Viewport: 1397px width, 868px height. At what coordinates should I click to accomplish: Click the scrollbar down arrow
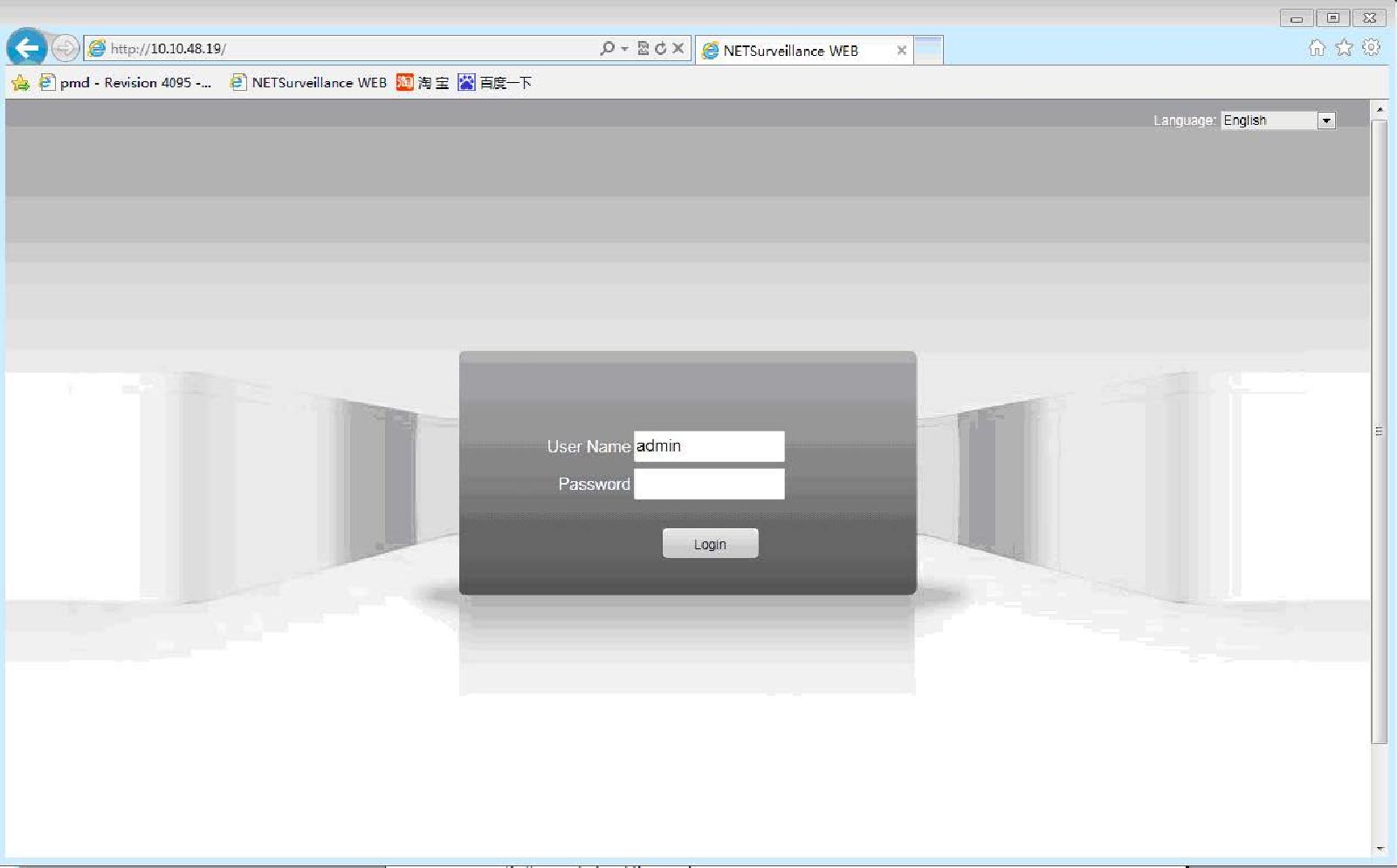coord(1380,849)
